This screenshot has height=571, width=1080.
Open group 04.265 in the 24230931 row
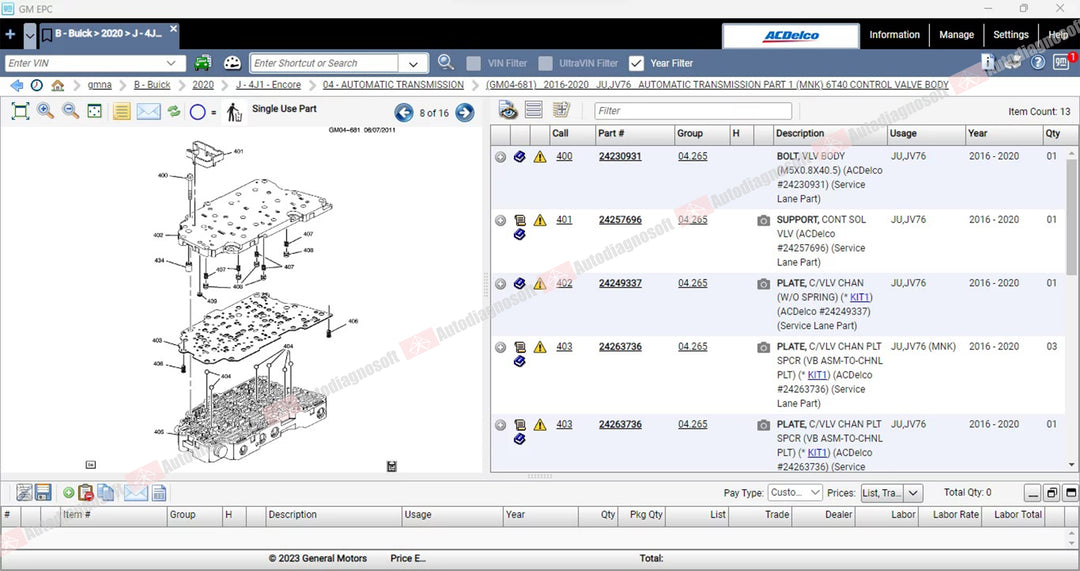[x=692, y=156]
